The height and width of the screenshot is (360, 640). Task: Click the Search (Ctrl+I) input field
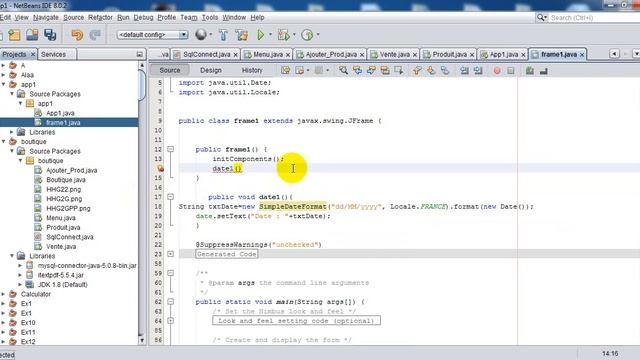click(594, 18)
